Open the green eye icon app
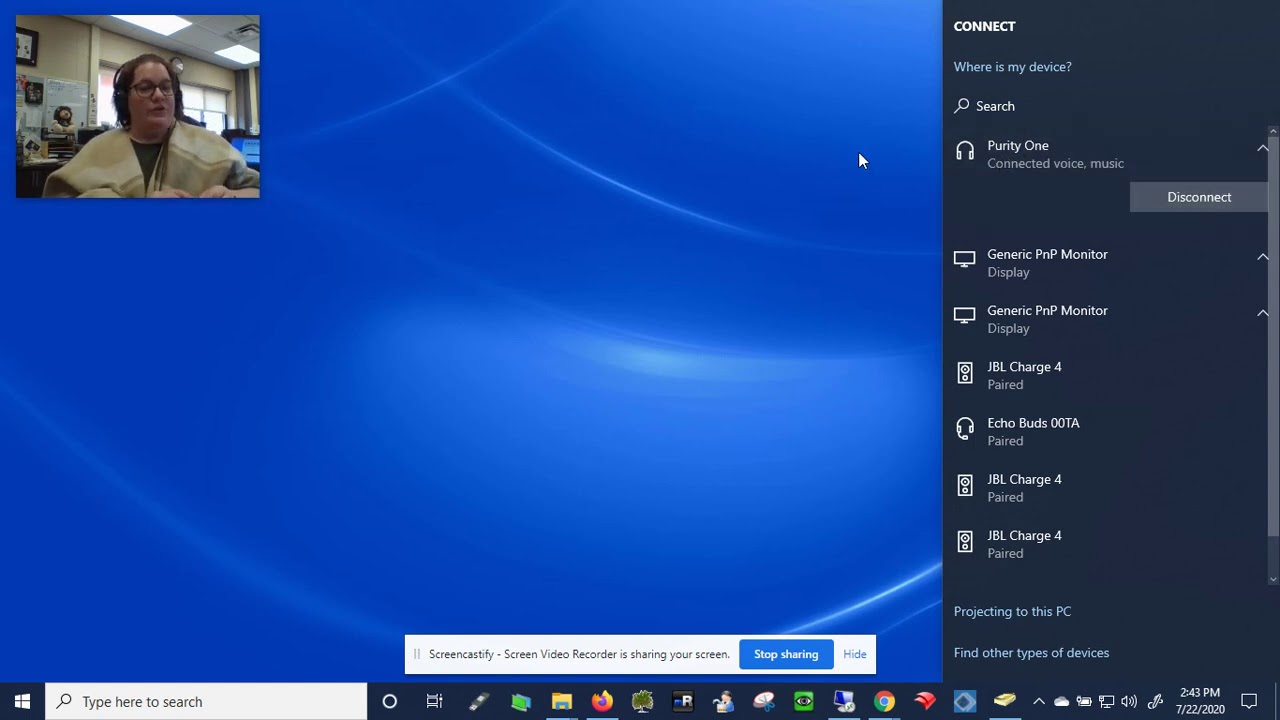 click(x=804, y=701)
